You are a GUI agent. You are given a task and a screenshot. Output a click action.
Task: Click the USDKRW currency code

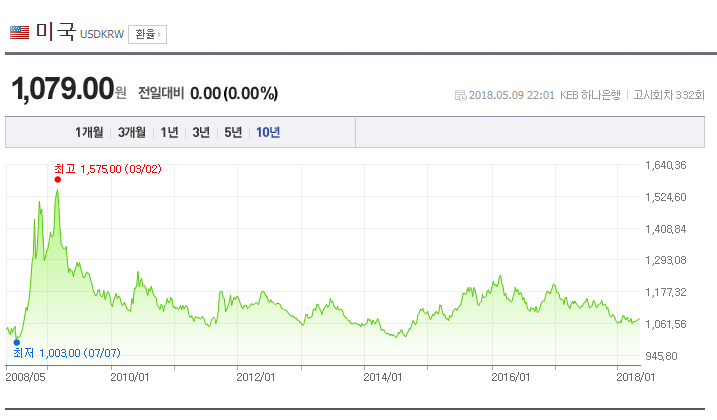pyautogui.click(x=102, y=34)
